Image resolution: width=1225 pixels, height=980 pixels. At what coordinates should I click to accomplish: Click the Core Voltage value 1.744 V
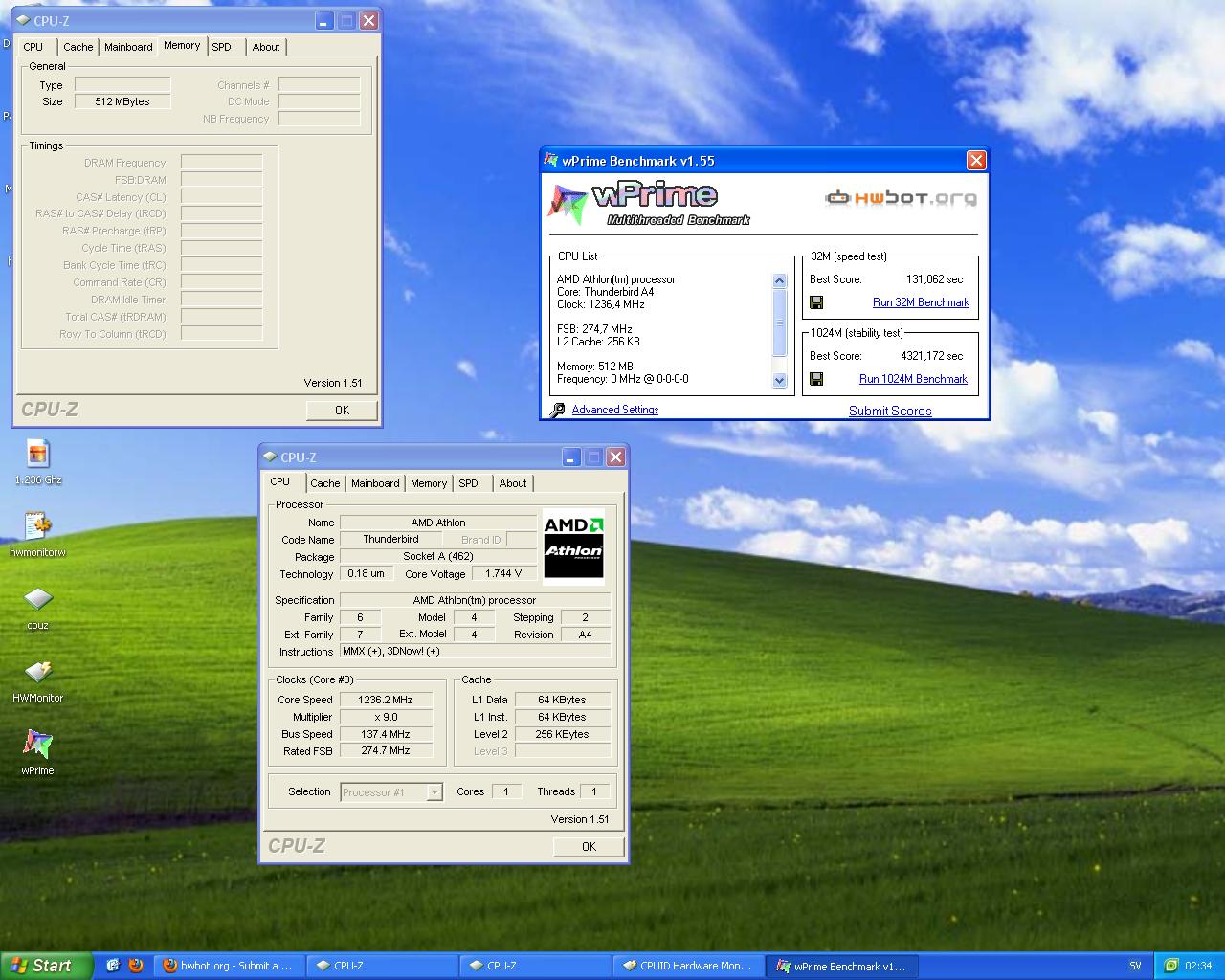click(x=503, y=573)
